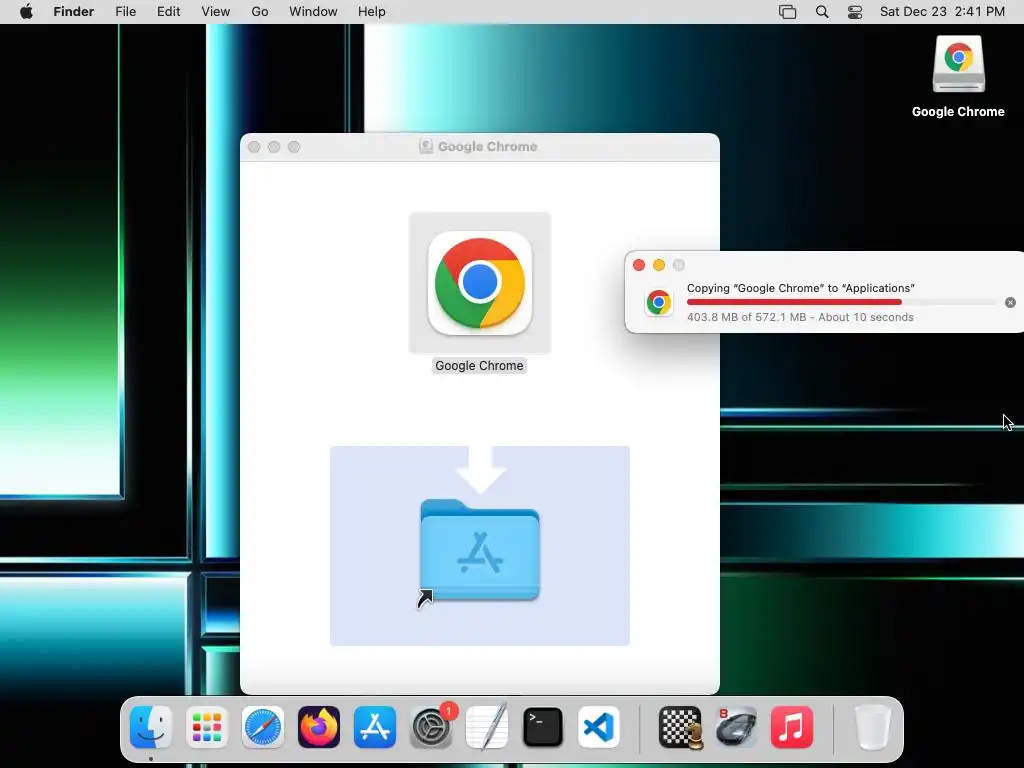Select the Google Chrome app icon in the window
The height and width of the screenshot is (768, 1024).
[x=480, y=283]
